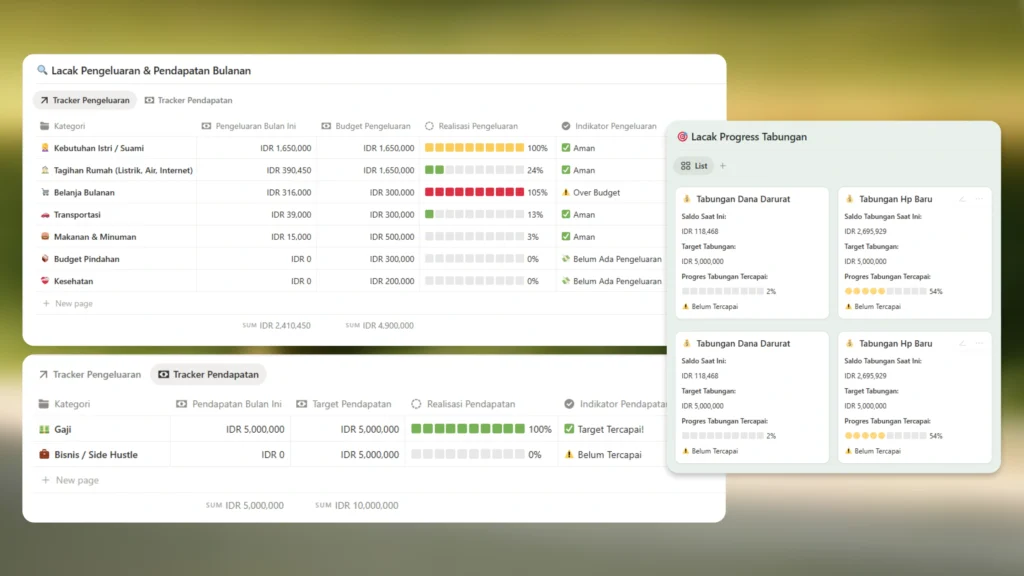
Task: Select the List view tab in Lacak Progress Tabungan
Action: 694,166
